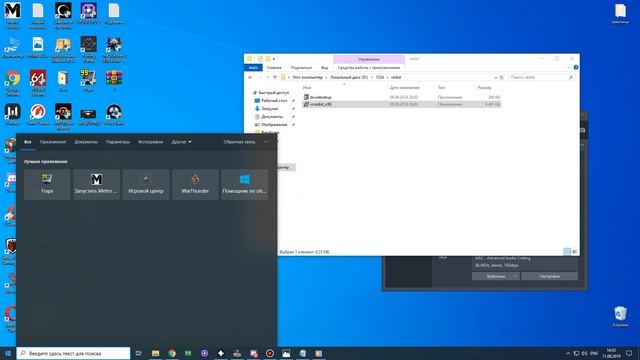Screen dimensions: 640x360
Task: Select the Управление contextual tab header
Action: tap(369, 59)
